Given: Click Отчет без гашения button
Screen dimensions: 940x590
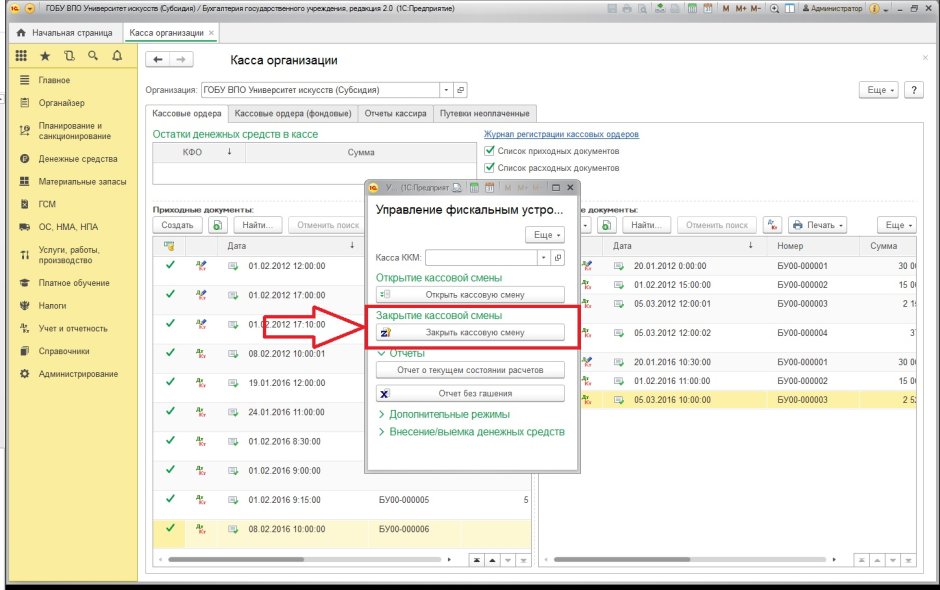Looking at the screenshot, I should pyautogui.click(x=470, y=393).
